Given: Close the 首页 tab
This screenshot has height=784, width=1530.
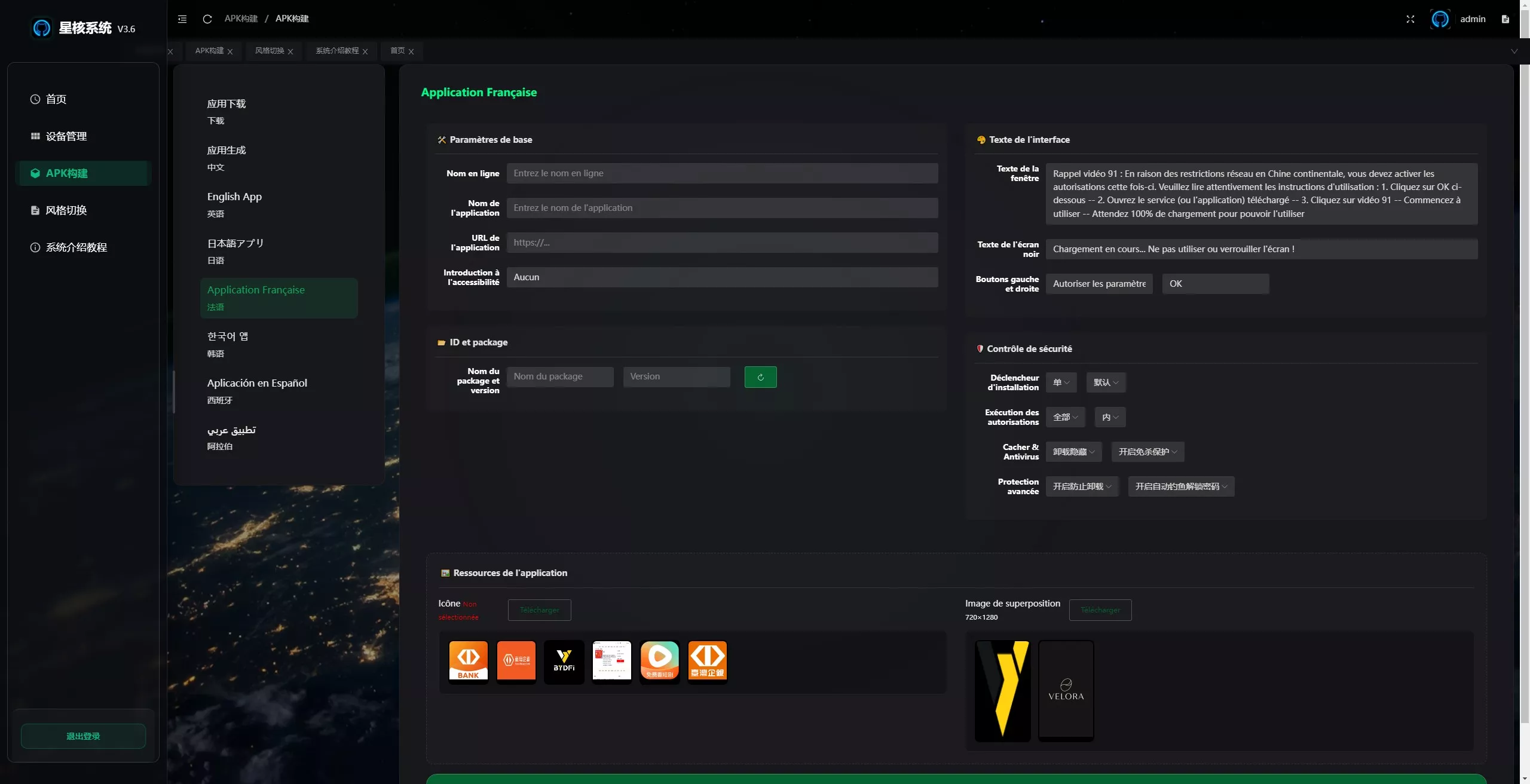Looking at the screenshot, I should [x=411, y=51].
